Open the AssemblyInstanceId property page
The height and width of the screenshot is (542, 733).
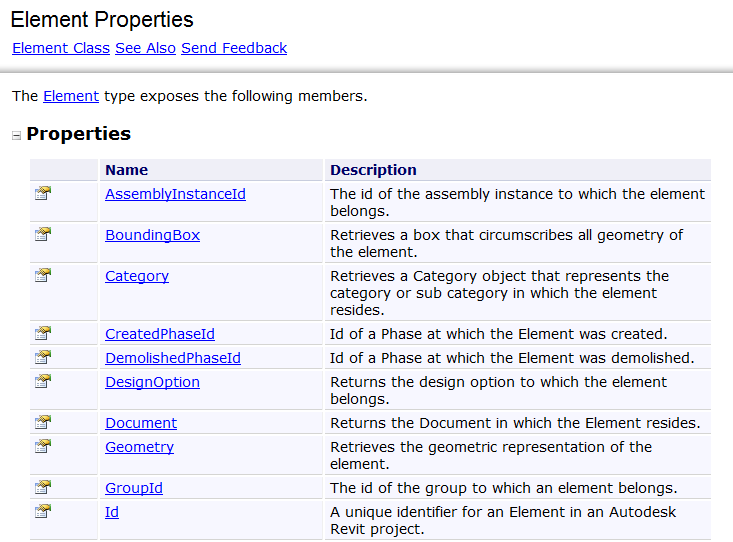coord(175,194)
